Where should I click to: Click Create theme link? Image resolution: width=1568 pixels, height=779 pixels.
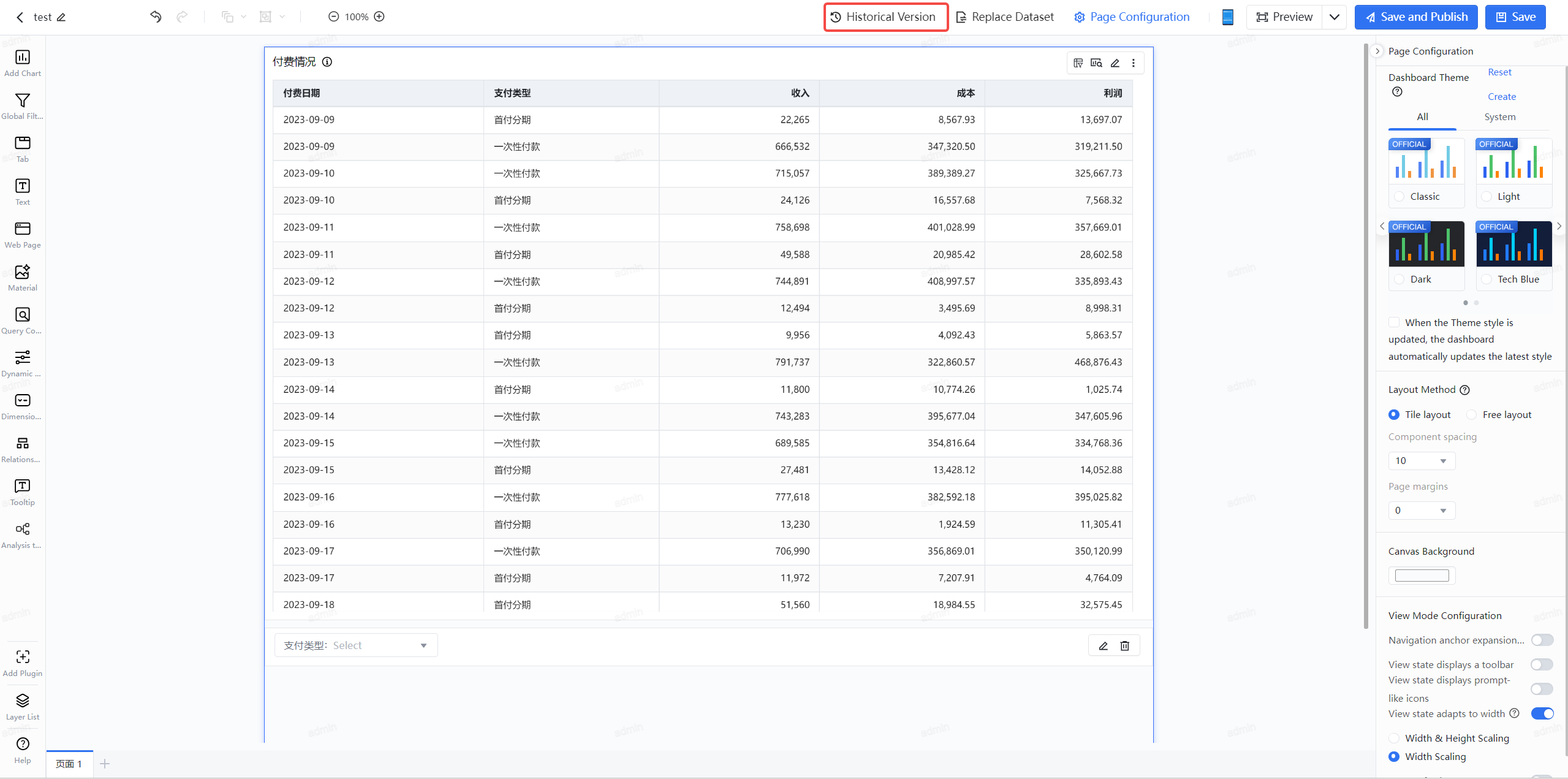(x=1501, y=97)
